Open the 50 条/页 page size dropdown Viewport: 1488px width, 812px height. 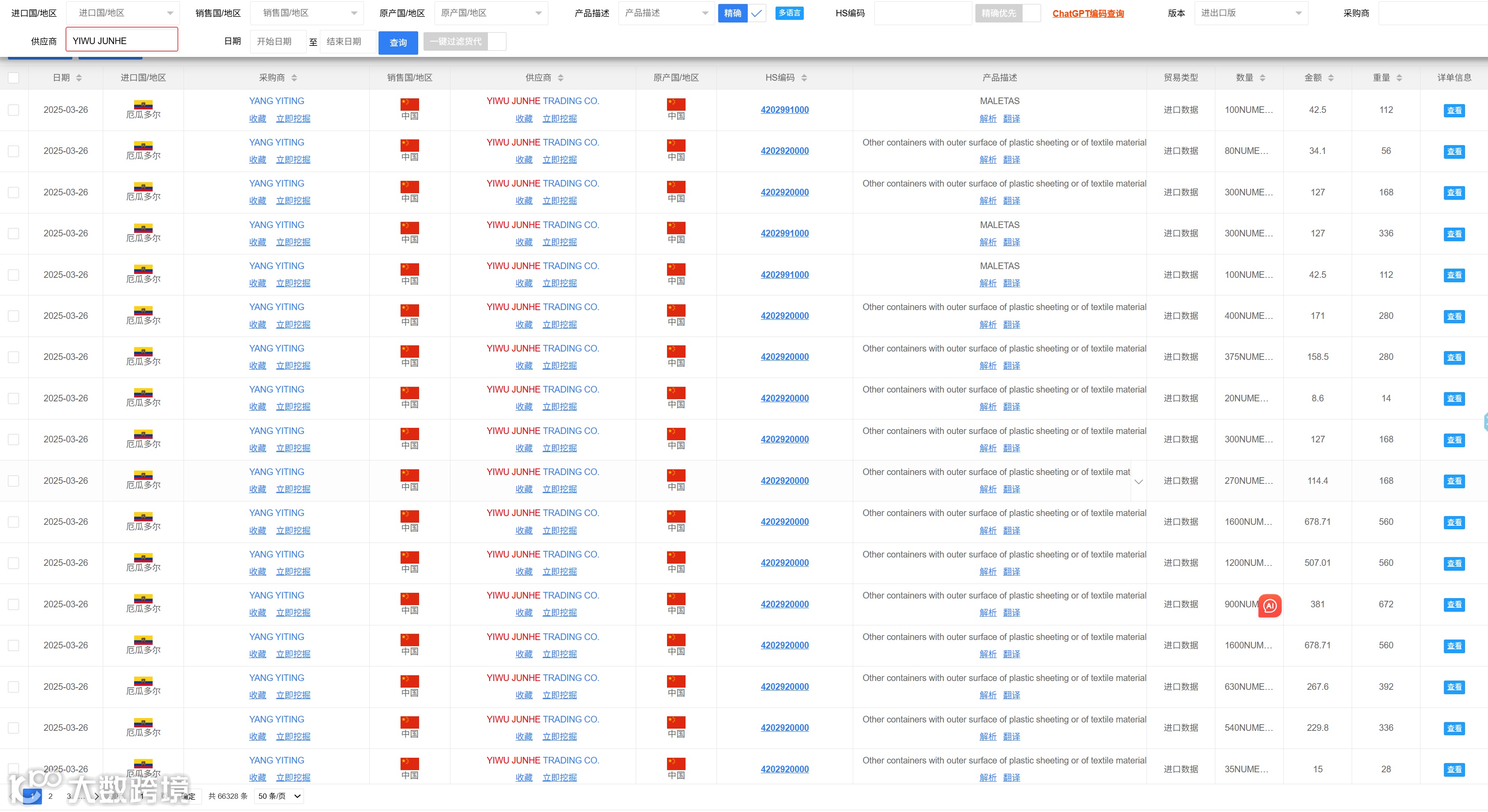tap(279, 796)
